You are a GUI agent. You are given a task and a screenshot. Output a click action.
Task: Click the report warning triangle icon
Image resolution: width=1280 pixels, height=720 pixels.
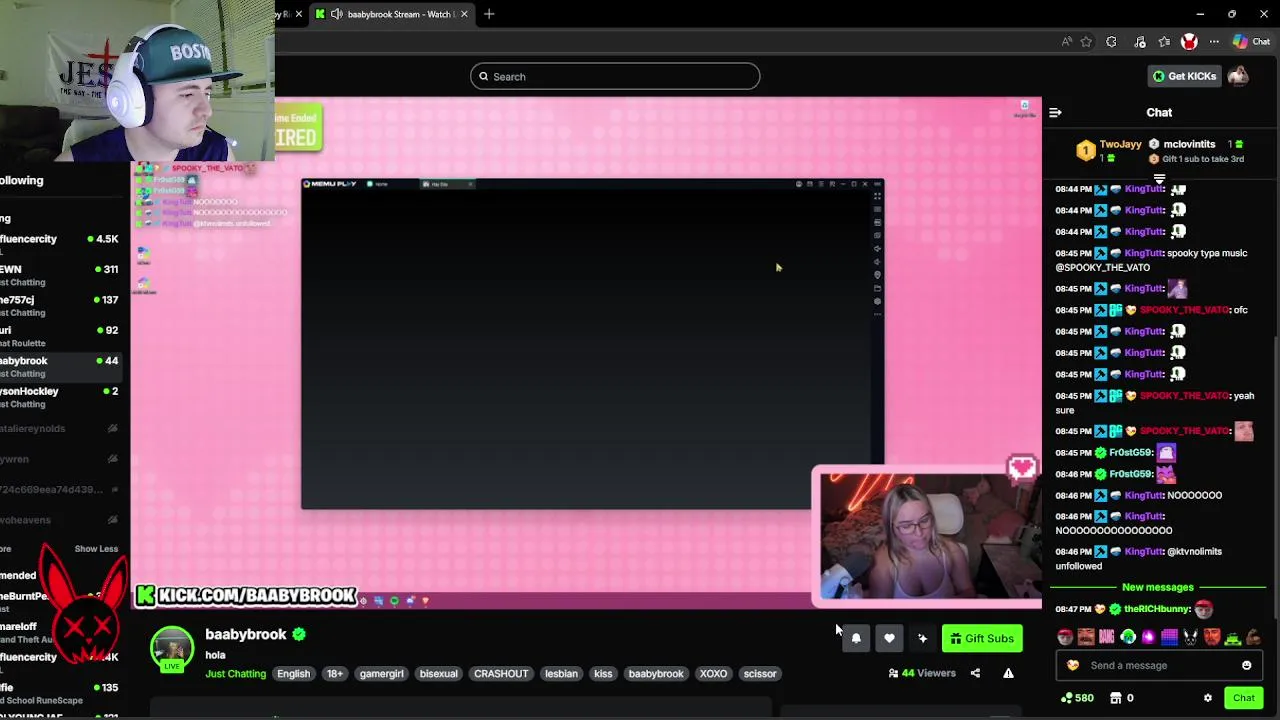[x=1008, y=673]
